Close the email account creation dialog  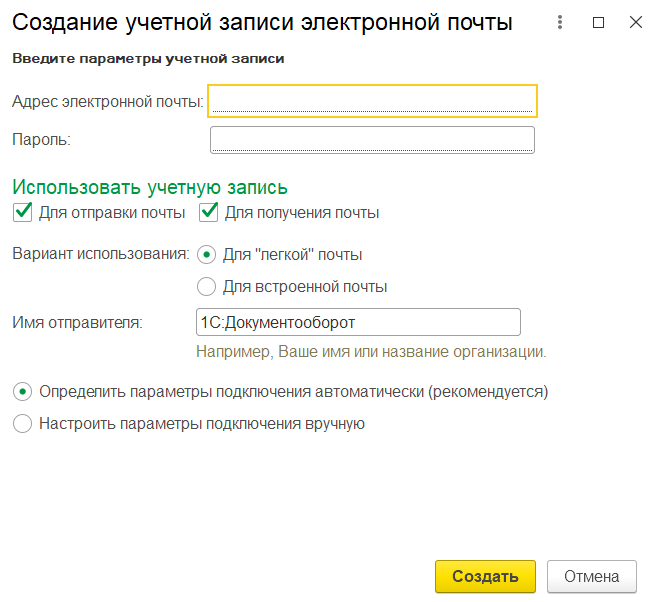(635, 22)
